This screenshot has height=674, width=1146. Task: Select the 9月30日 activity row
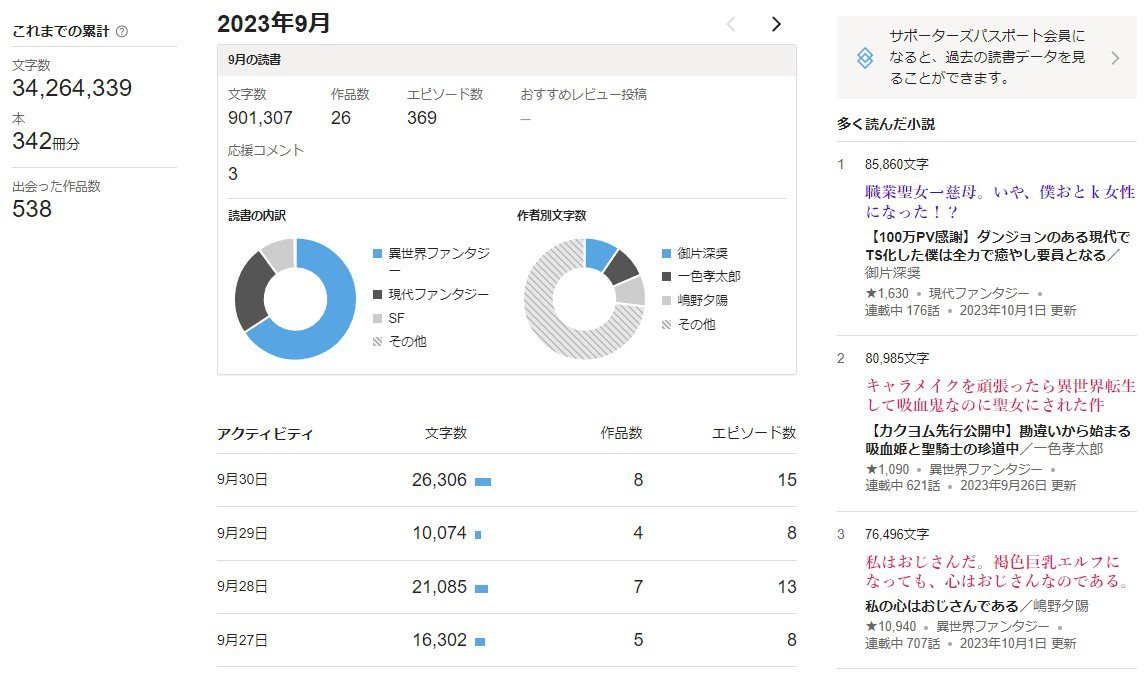click(x=506, y=480)
